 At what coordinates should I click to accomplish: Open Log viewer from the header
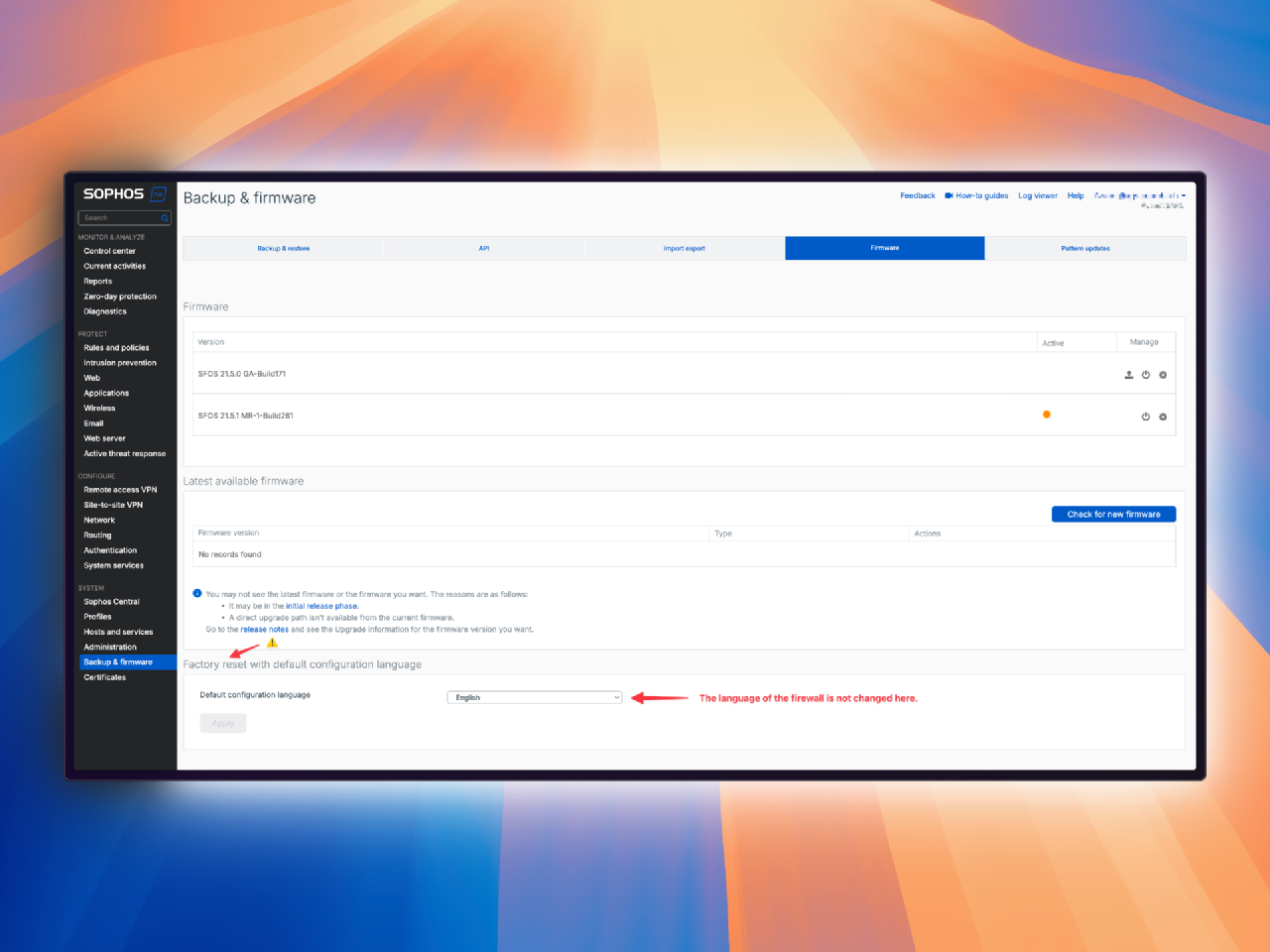pos(1038,195)
